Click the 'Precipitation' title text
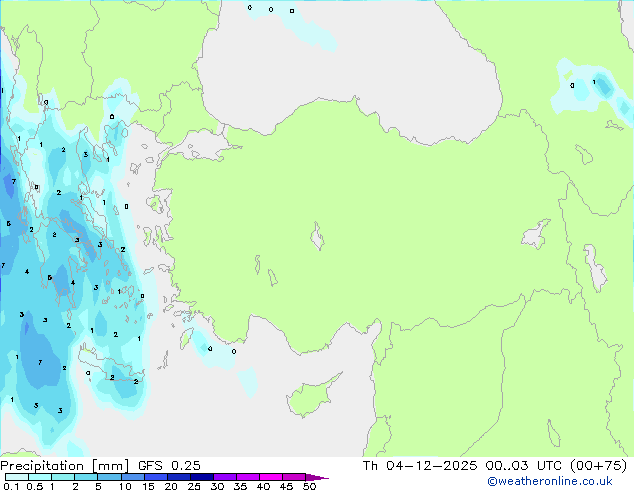Viewport: 634px width, 490px height. point(42,466)
